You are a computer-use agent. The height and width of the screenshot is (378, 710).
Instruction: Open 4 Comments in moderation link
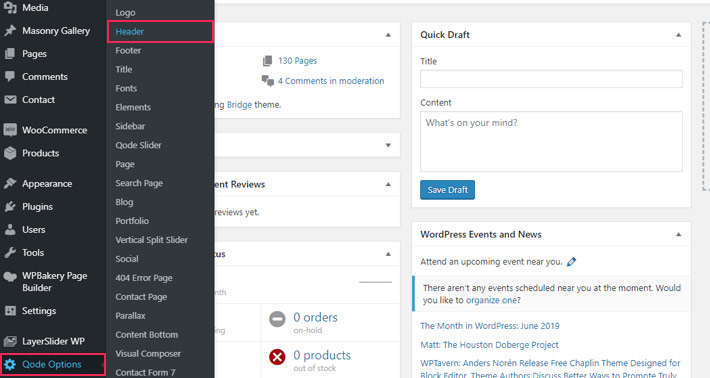click(x=331, y=81)
